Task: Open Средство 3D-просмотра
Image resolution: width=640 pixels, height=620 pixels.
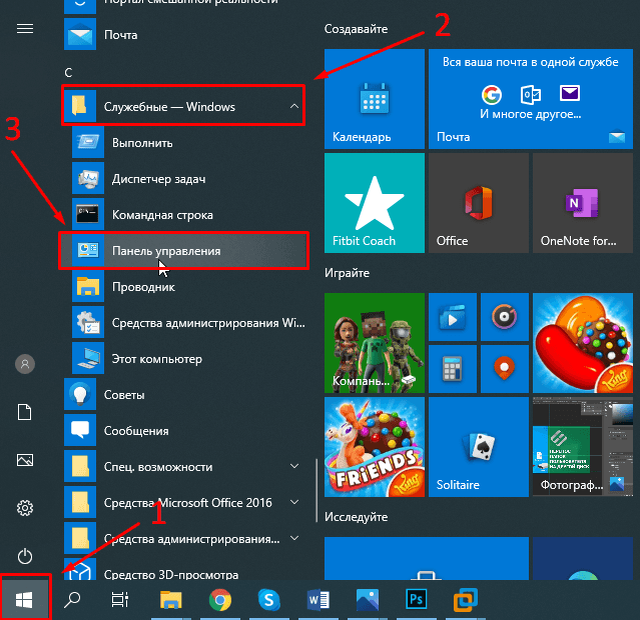Action: 184,571
